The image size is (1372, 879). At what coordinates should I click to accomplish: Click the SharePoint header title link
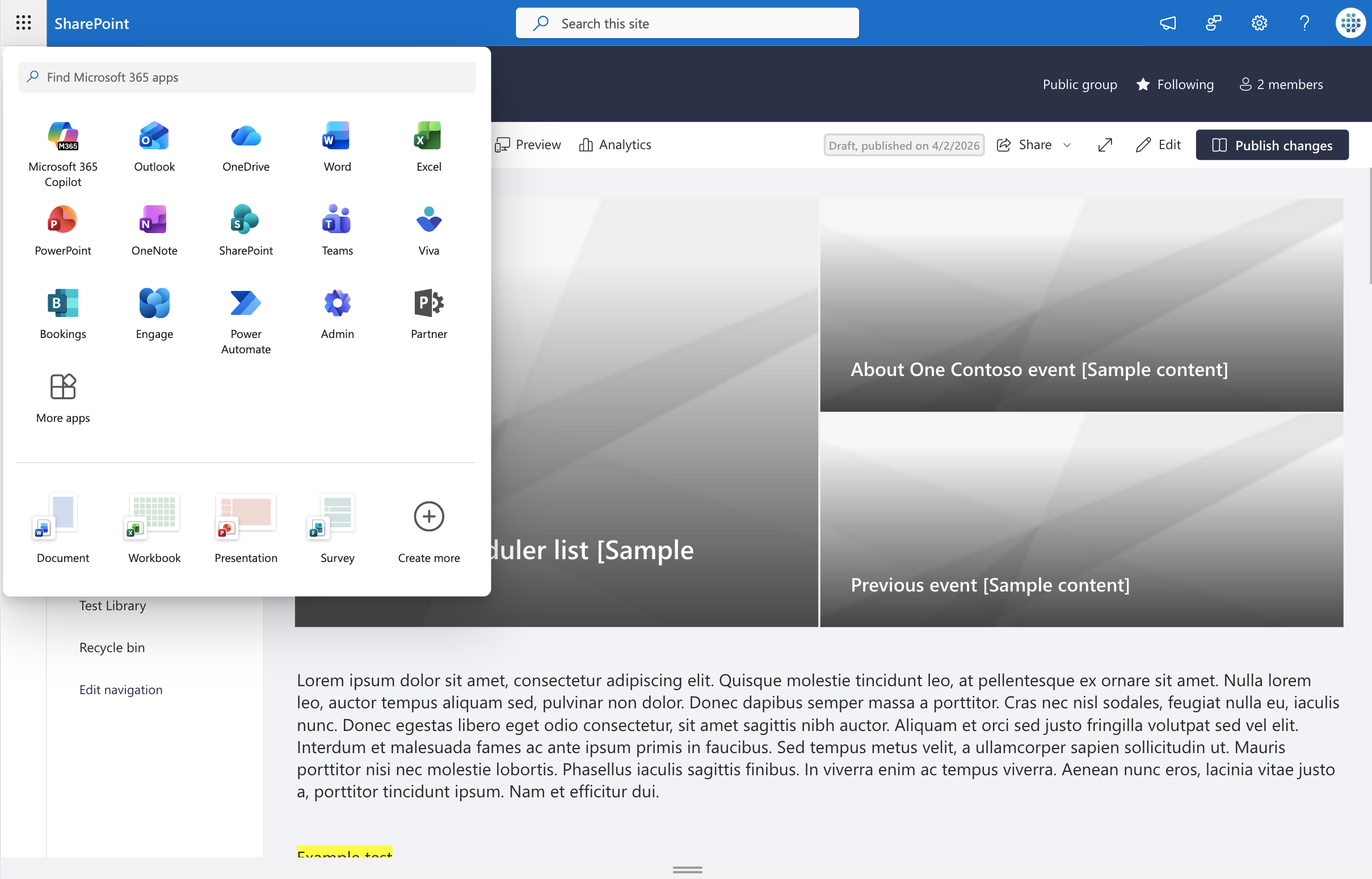[91, 23]
